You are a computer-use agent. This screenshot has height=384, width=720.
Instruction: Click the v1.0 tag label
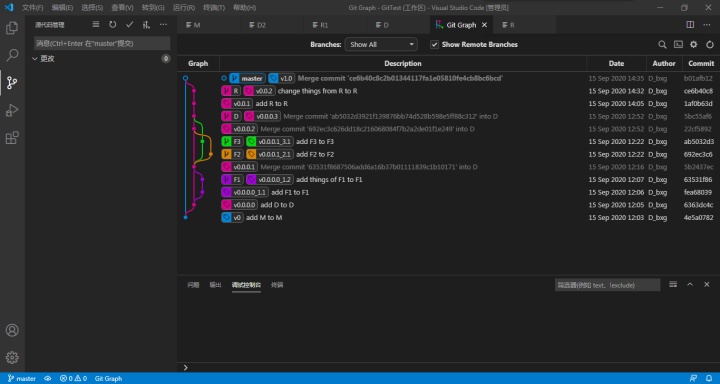tap(281, 79)
